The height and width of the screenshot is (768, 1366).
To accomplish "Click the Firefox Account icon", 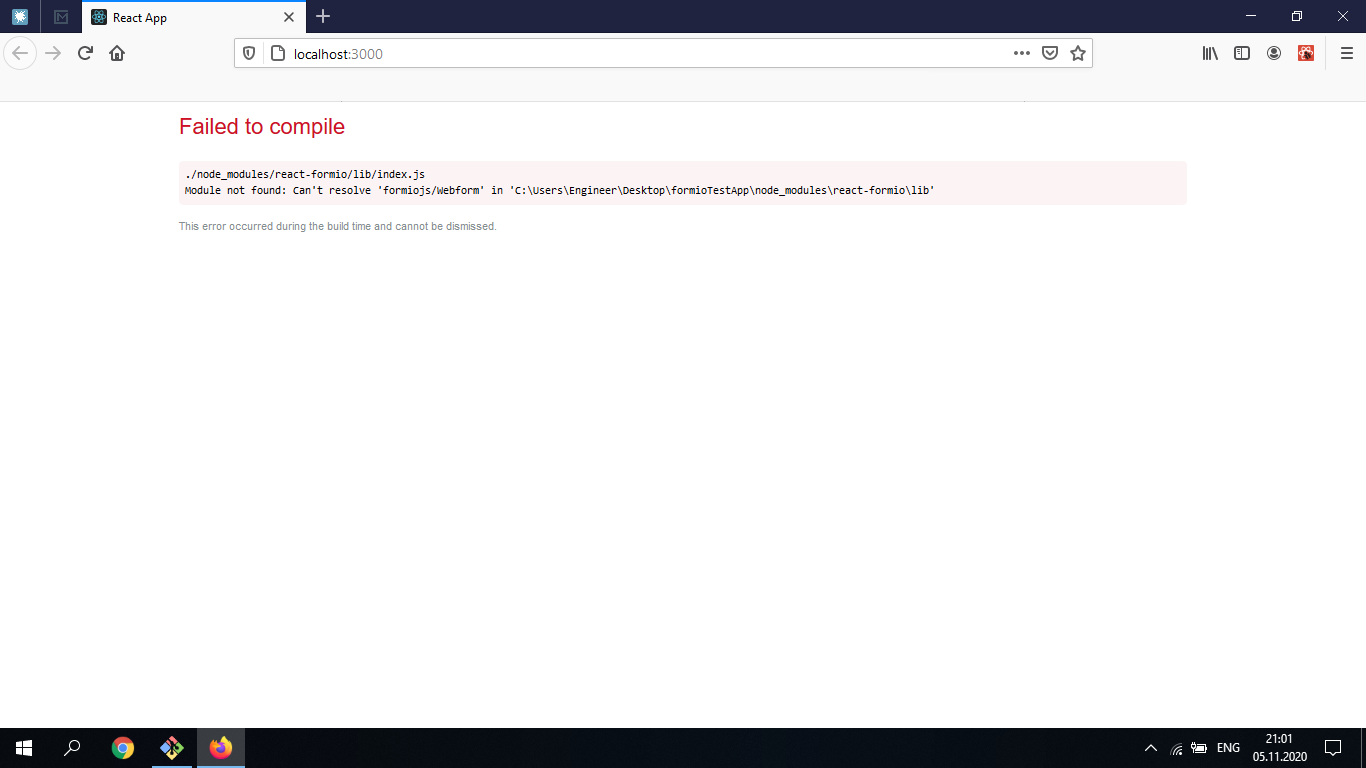I will [1274, 53].
